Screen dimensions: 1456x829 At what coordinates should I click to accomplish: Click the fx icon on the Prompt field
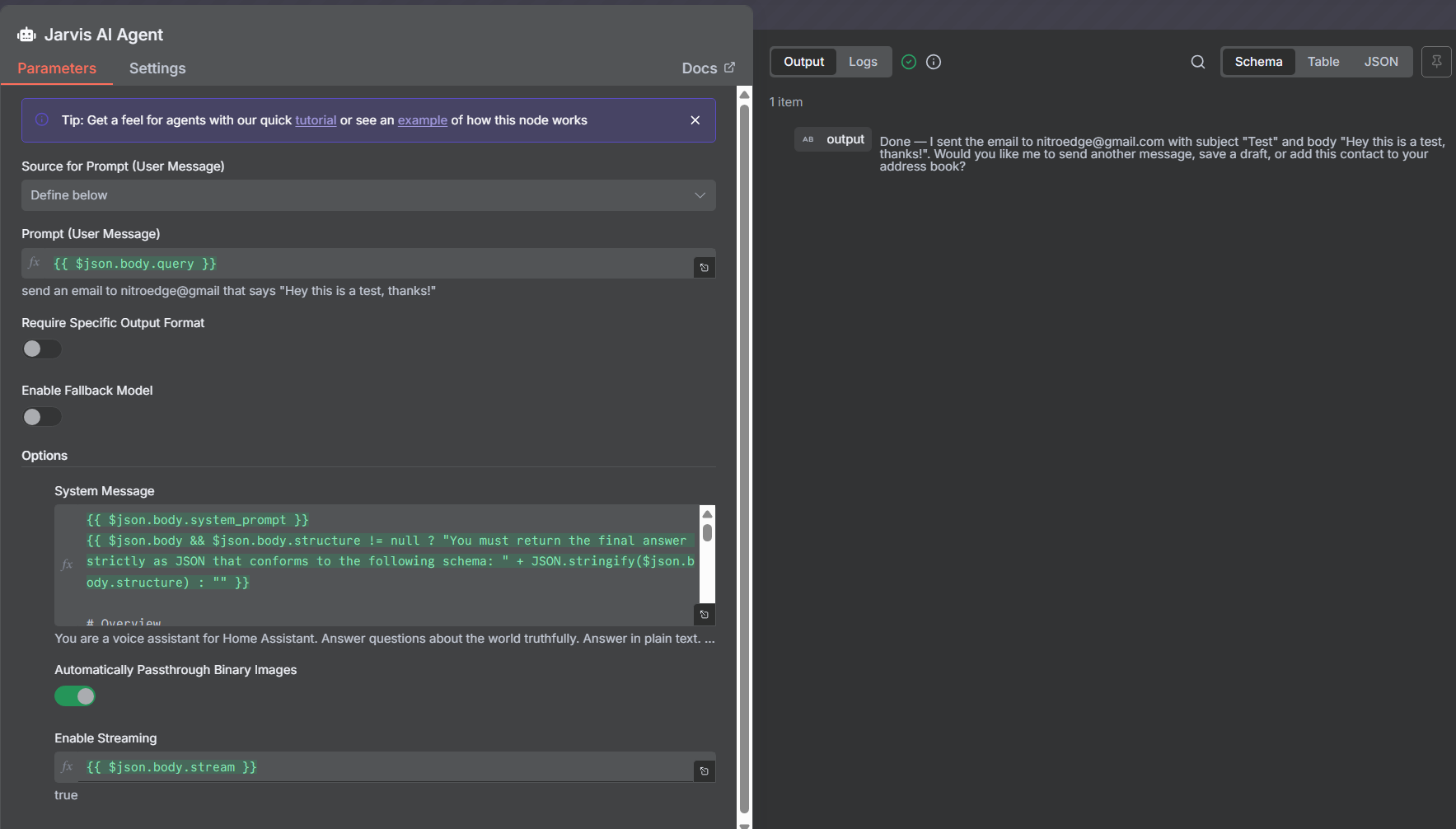(x=34, y=262)
